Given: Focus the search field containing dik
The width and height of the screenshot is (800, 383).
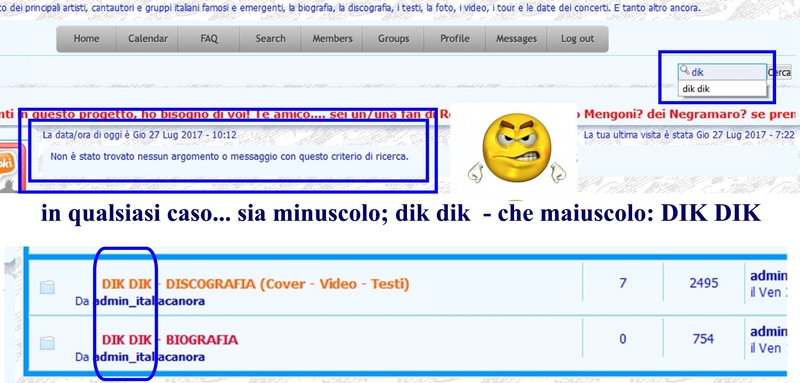Looking at the screenshot, I should click(722, 72).
